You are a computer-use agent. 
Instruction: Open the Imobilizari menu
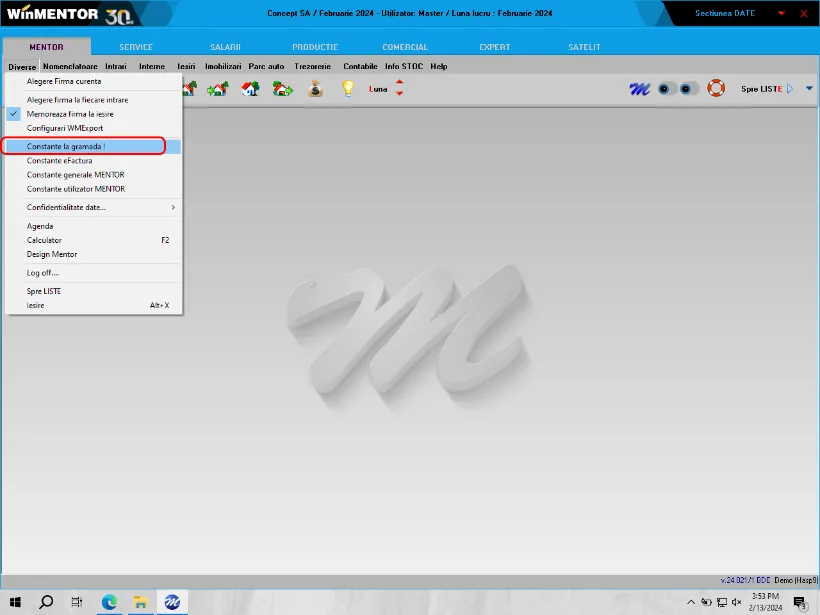pos(223,66)
